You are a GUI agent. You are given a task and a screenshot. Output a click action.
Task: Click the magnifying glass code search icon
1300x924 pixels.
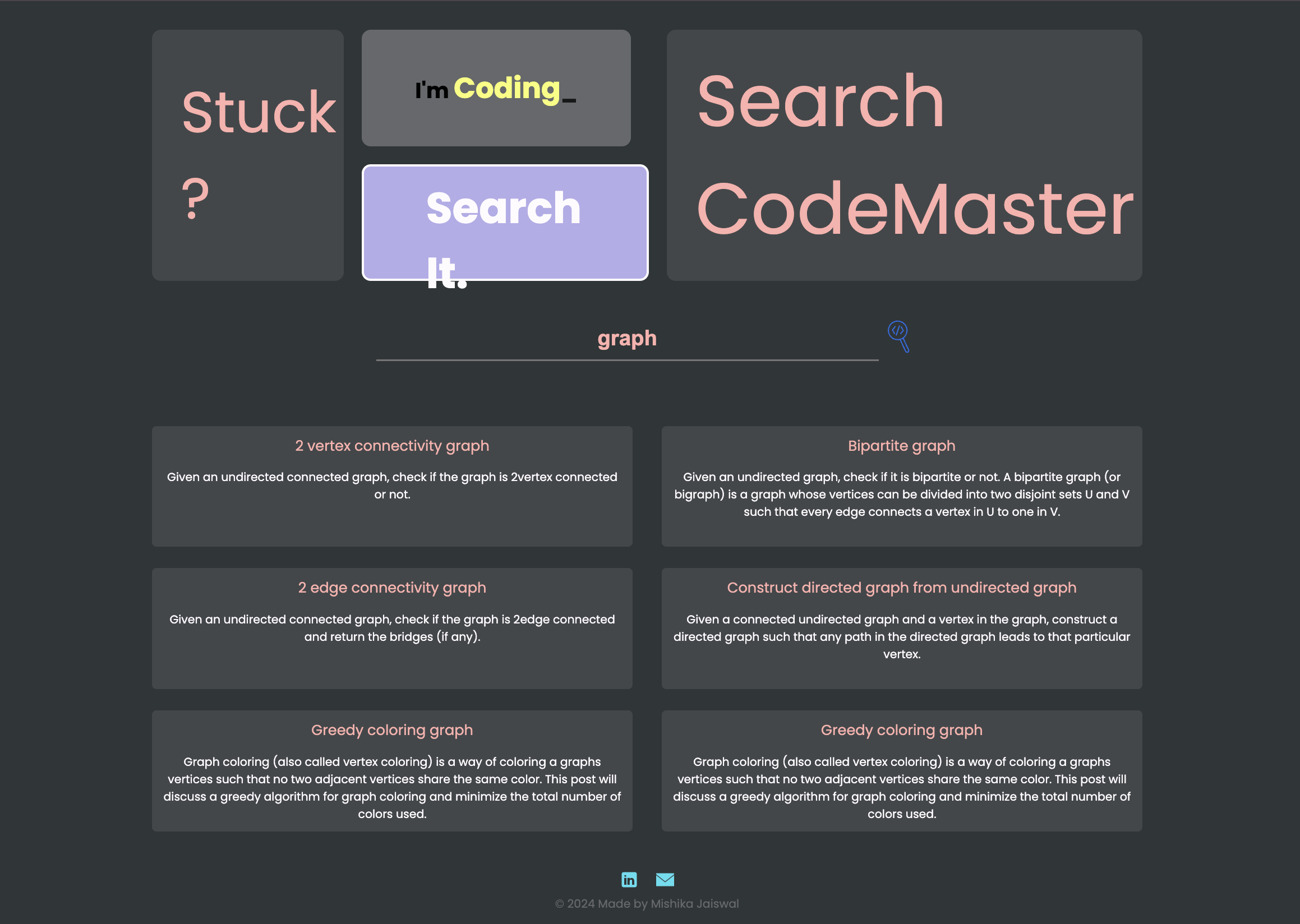click(x=898, y=336)
